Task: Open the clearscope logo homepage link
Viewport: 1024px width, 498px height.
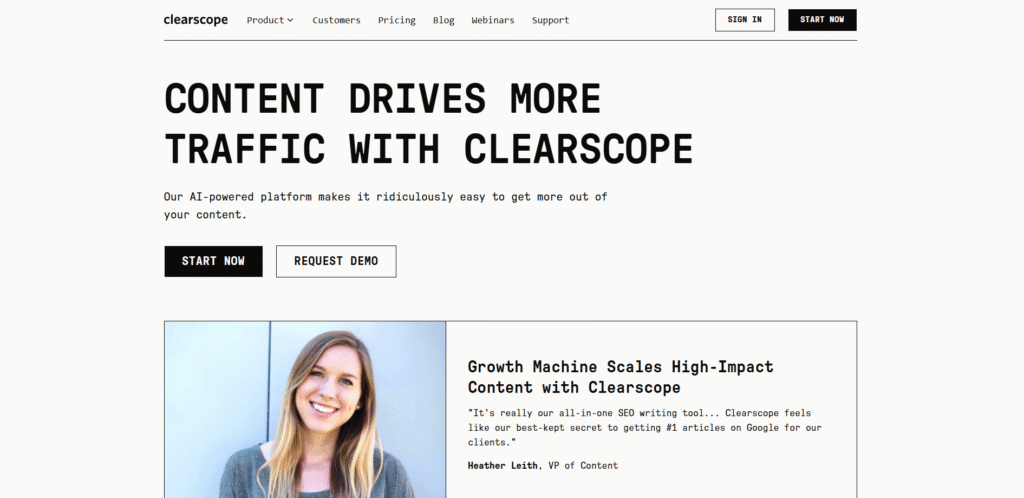Action: tap(195, 20)
